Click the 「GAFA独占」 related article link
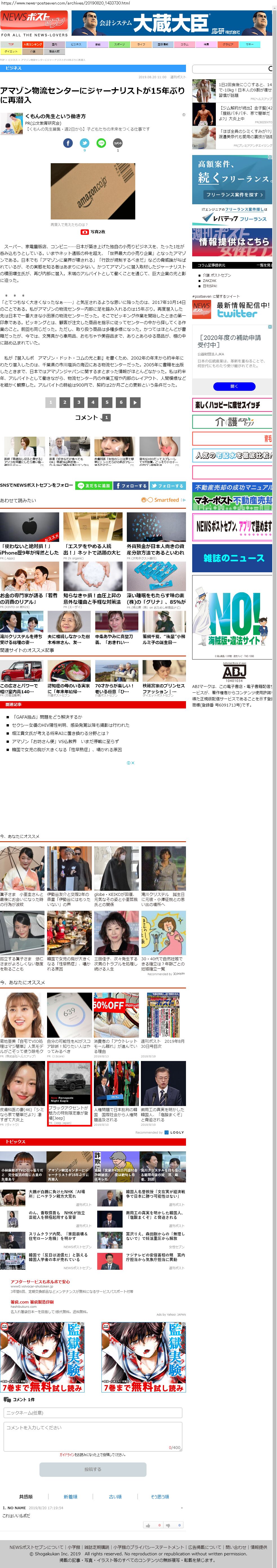 47,717
